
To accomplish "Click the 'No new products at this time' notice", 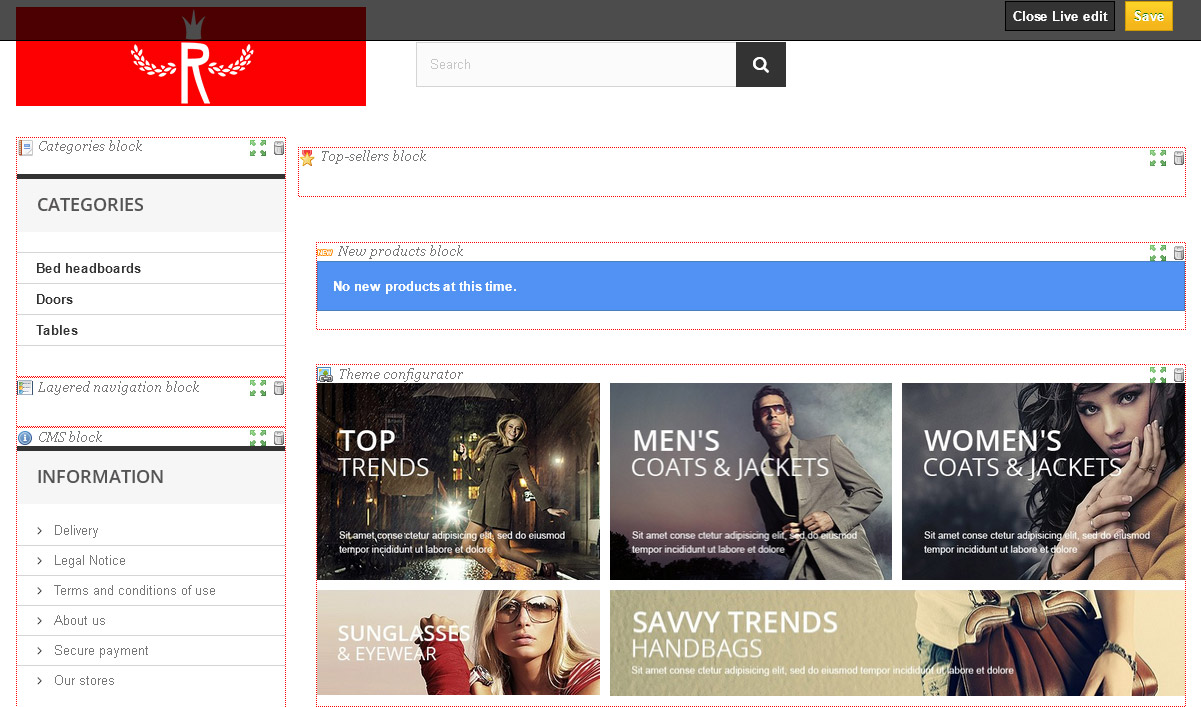I will click(x=751, y=286).
